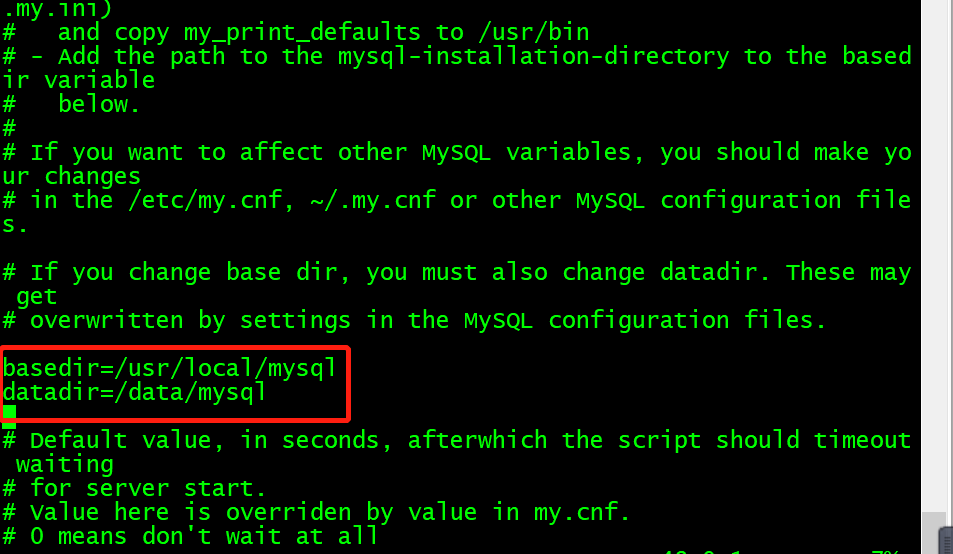
Task: Place cursor on datadir=/data/mysql line
Action: point(134,392)
